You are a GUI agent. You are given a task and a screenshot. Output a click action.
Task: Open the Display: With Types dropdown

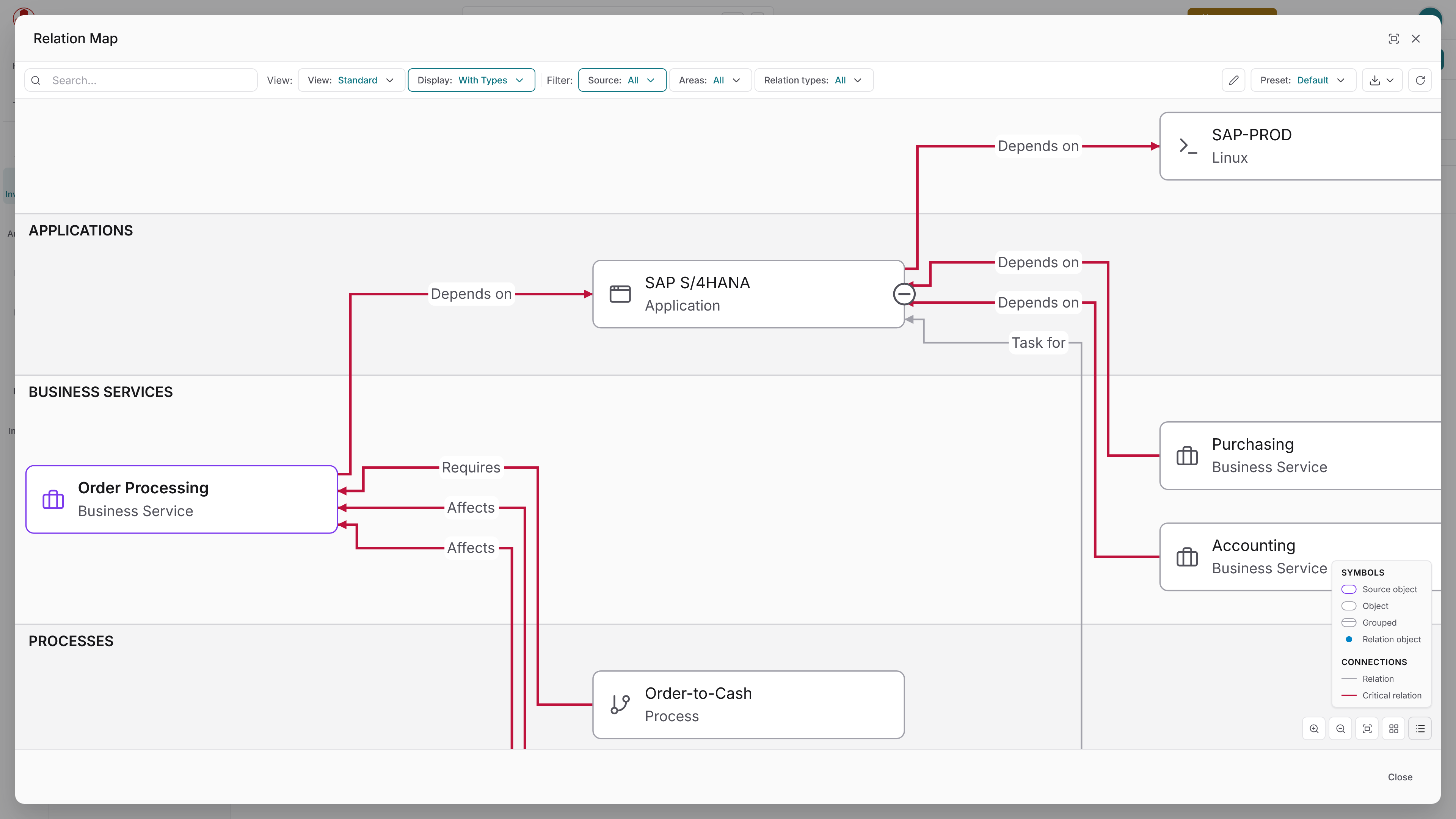(x=471, y=80)
